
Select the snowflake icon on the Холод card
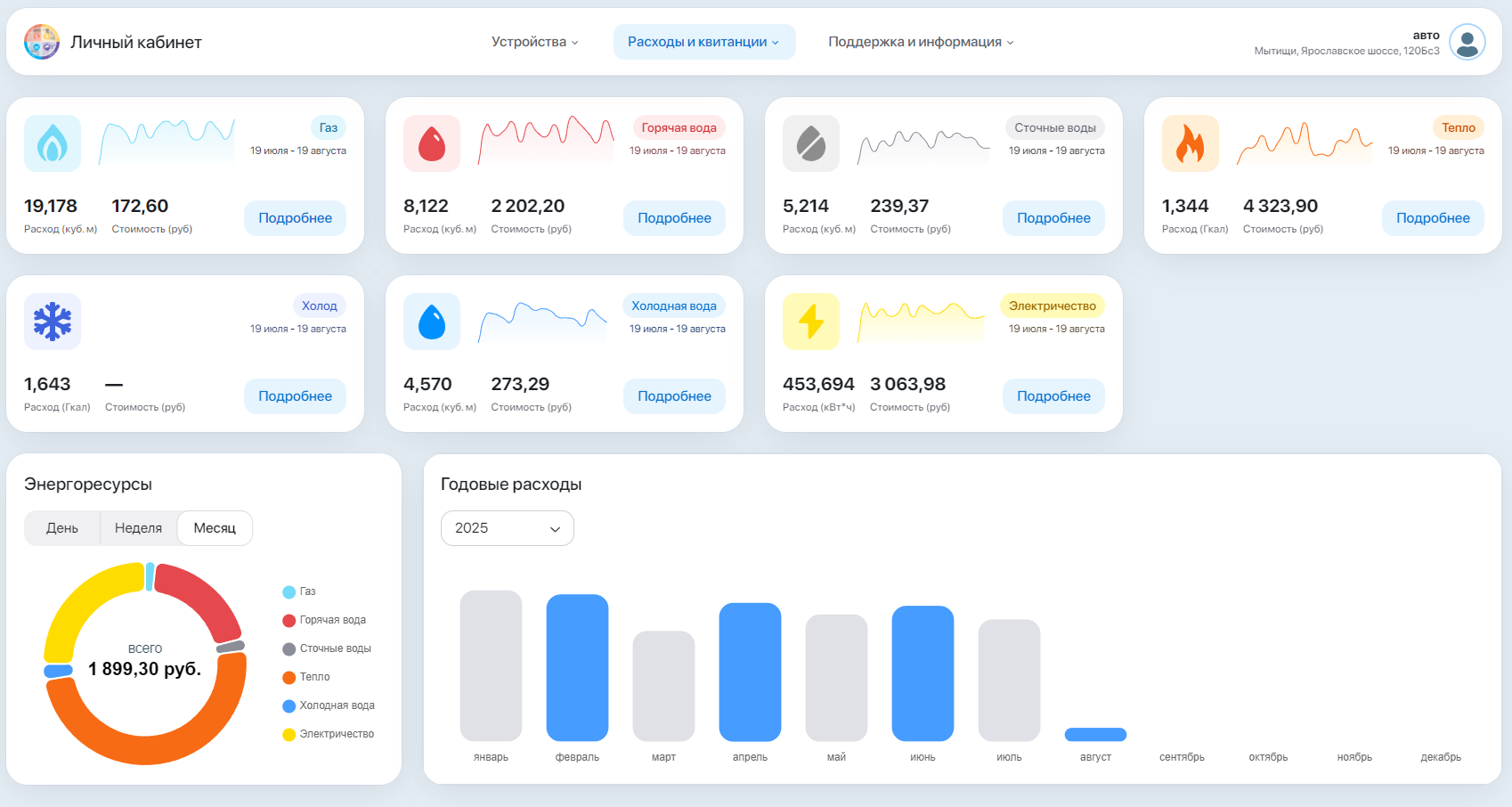point(52,322)
